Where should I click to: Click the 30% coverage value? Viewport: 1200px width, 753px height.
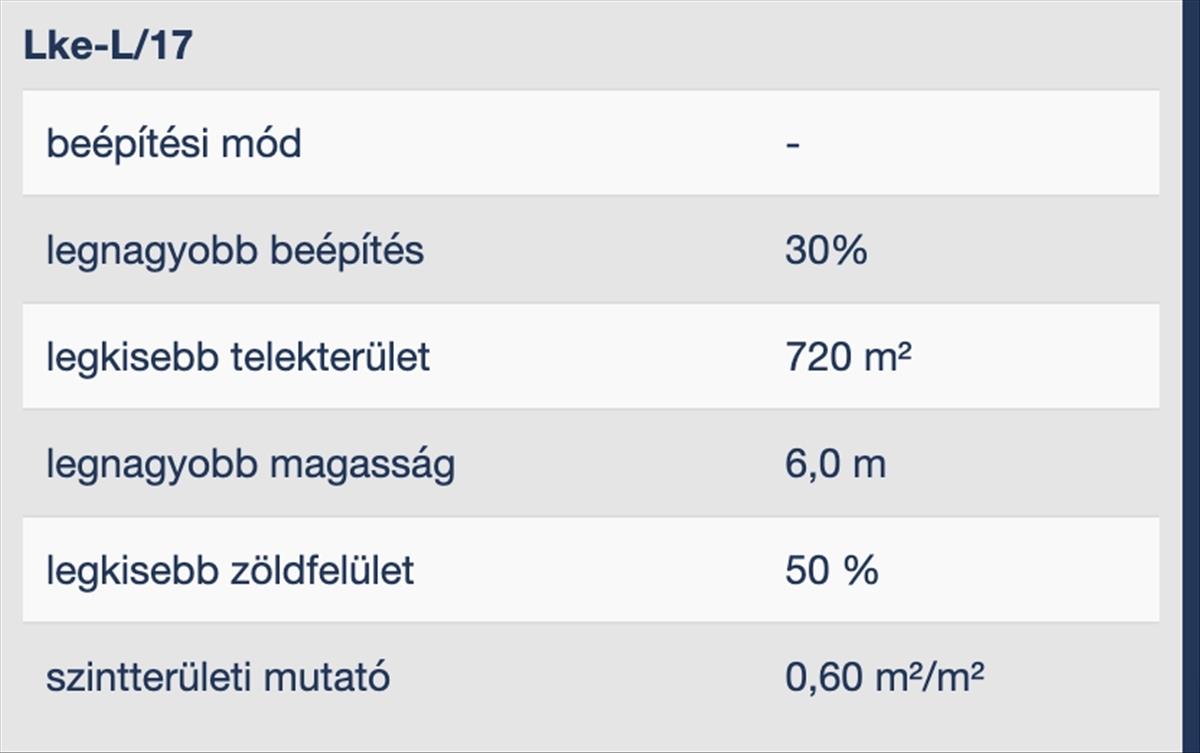coord(825,250)
